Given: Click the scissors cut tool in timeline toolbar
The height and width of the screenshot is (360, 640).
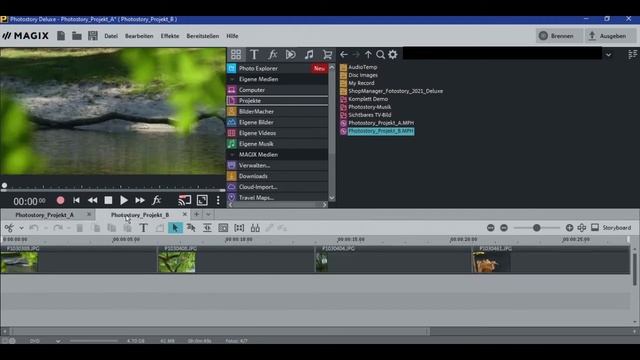Looking at the screenshot, I should click(x=9, y=228).
